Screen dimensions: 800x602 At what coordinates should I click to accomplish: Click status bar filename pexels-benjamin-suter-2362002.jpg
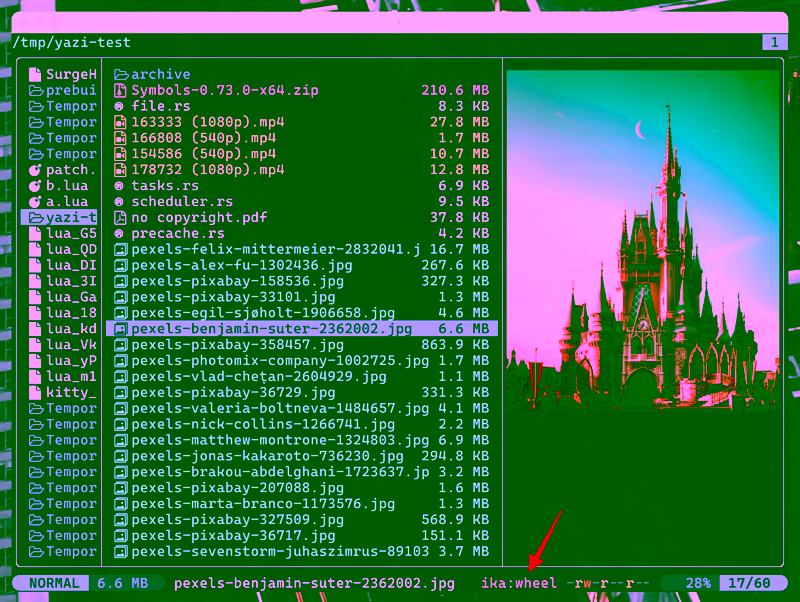coord(314,583)
